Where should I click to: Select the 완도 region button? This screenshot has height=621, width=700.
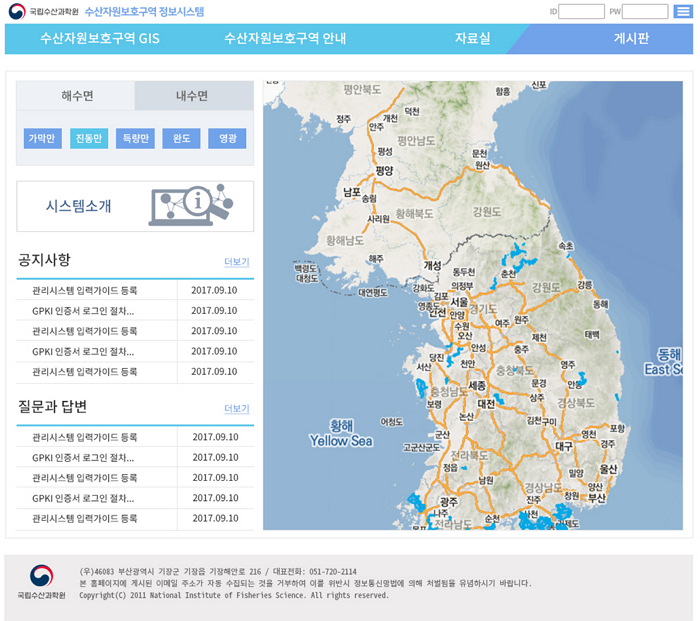pos(181,138)
